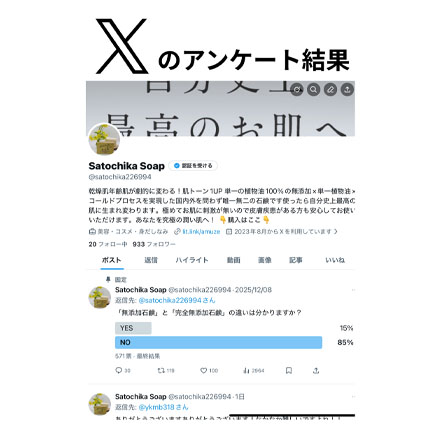View analytics bar-chart icon of pinned post

[x=254, y=370]
